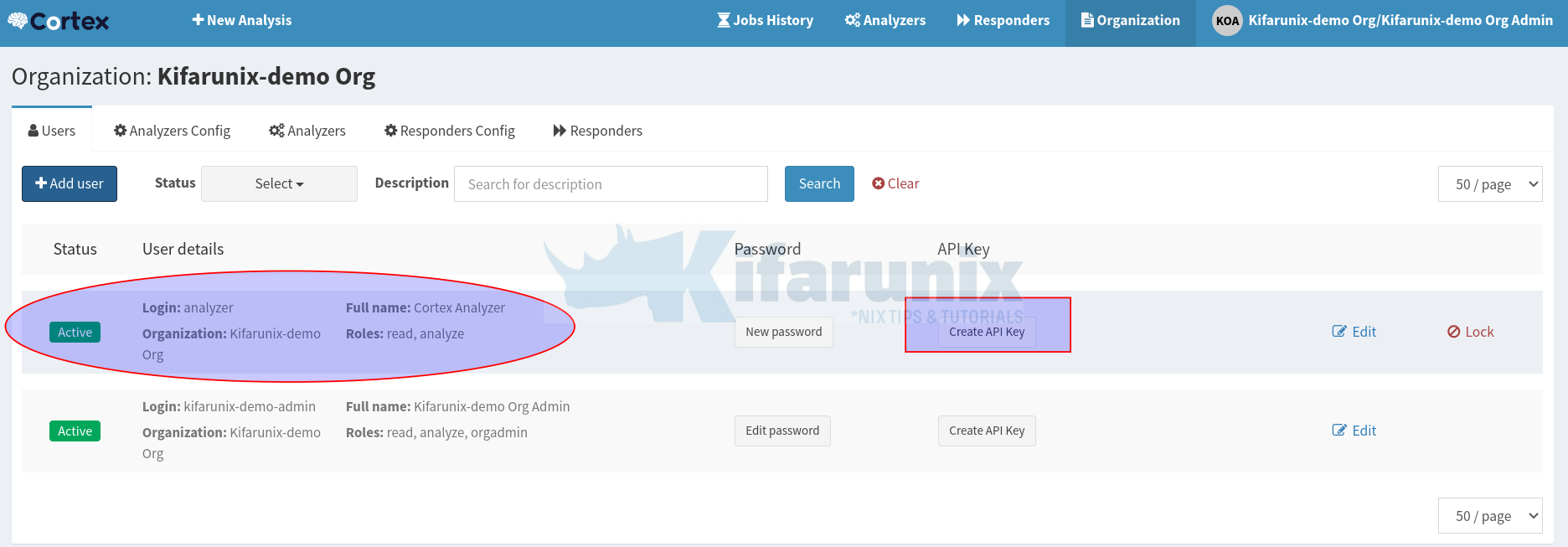
Task: Start a New Analysis
Action: (242, 20)
